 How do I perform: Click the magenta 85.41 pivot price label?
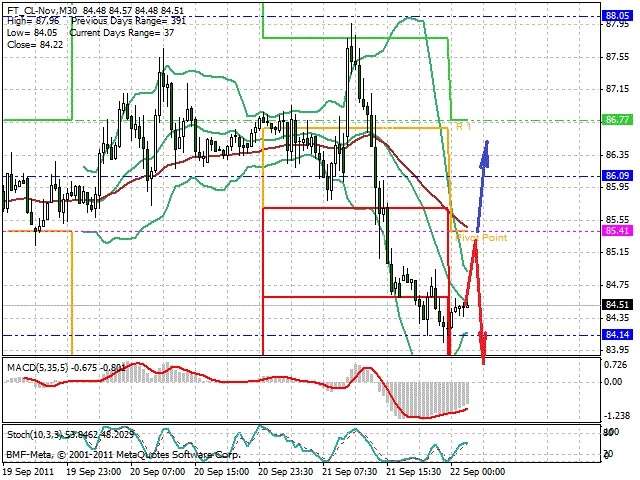point(617,231)
